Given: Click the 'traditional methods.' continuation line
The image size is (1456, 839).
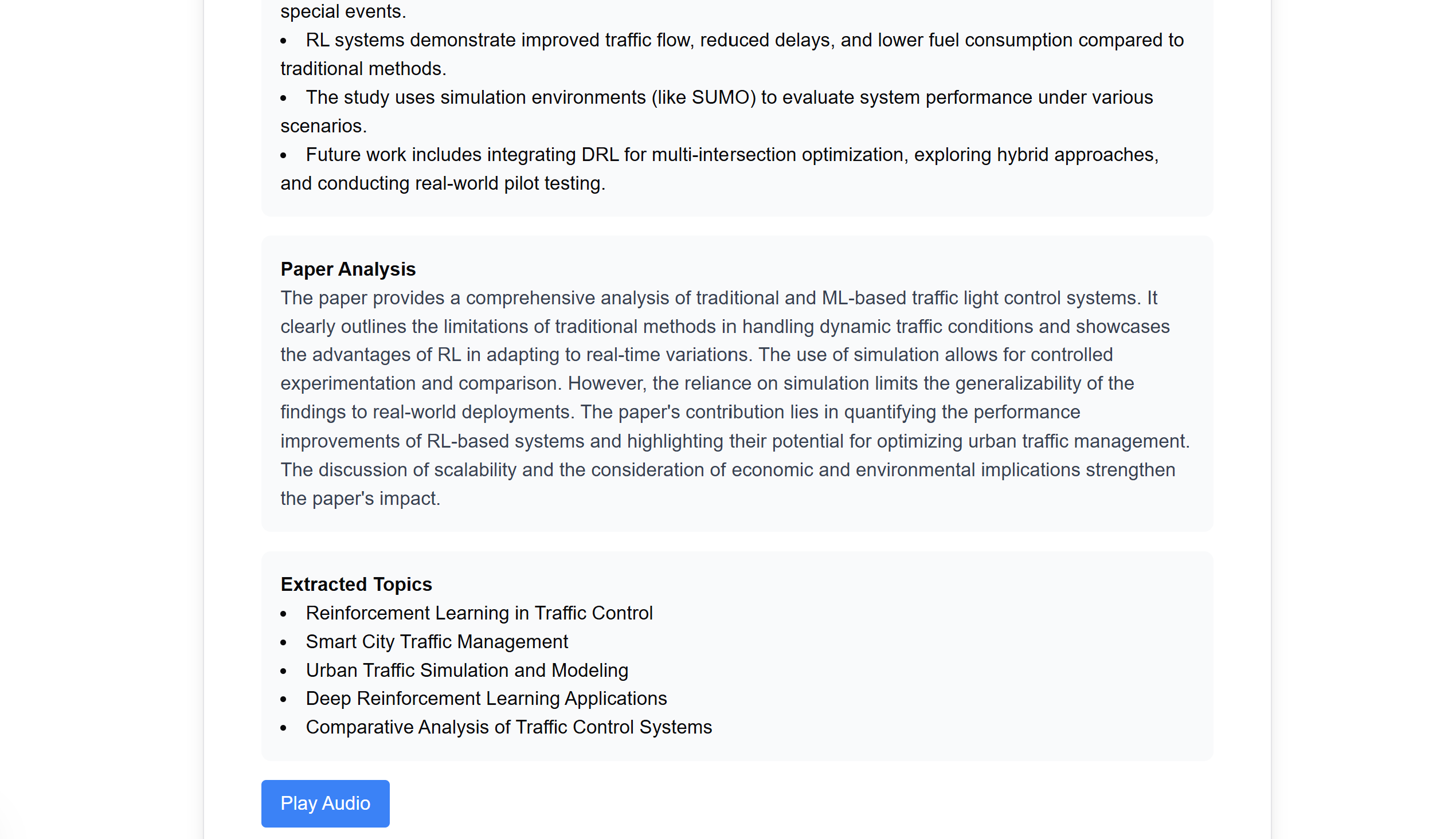Looking at the screenshot, I should 363,69.
